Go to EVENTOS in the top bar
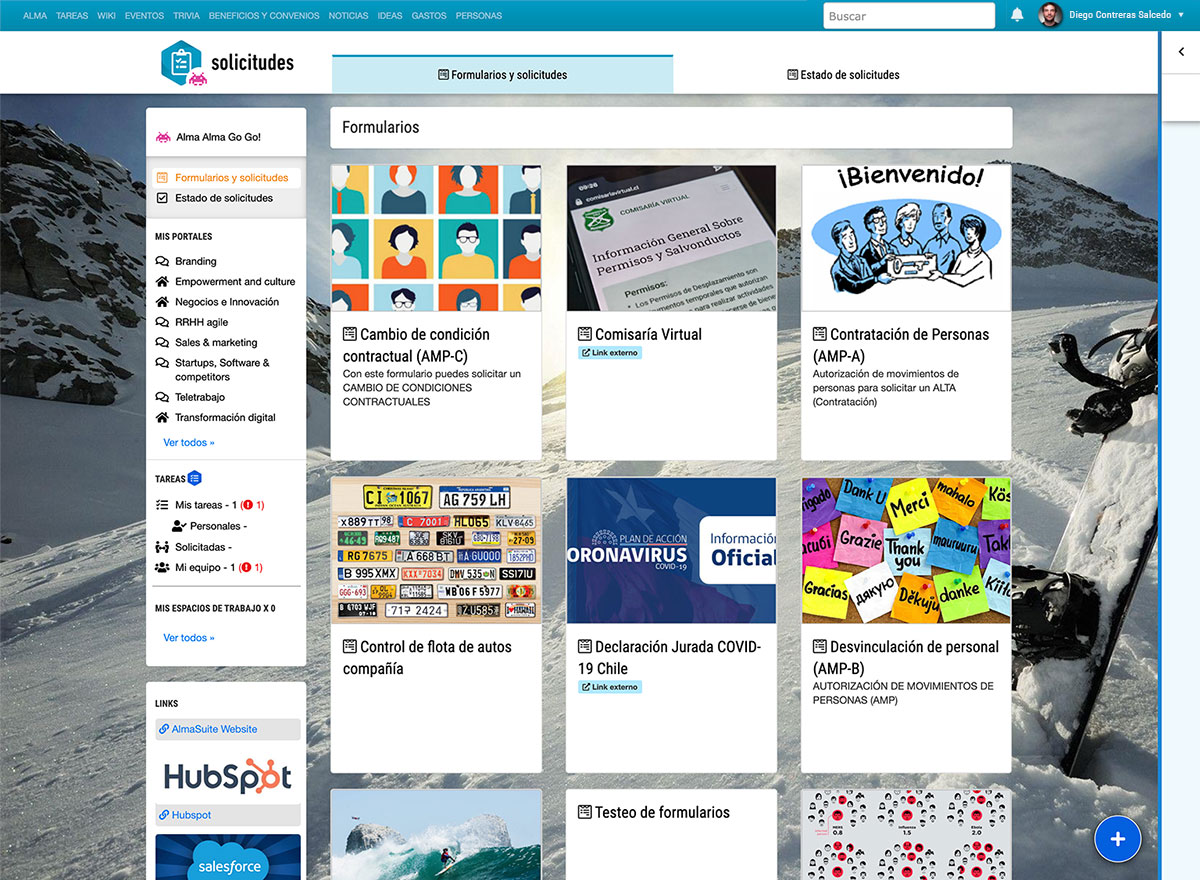The height and width of the screenshot is (880, 1200). pyautogui.click(x=145, y=16)
